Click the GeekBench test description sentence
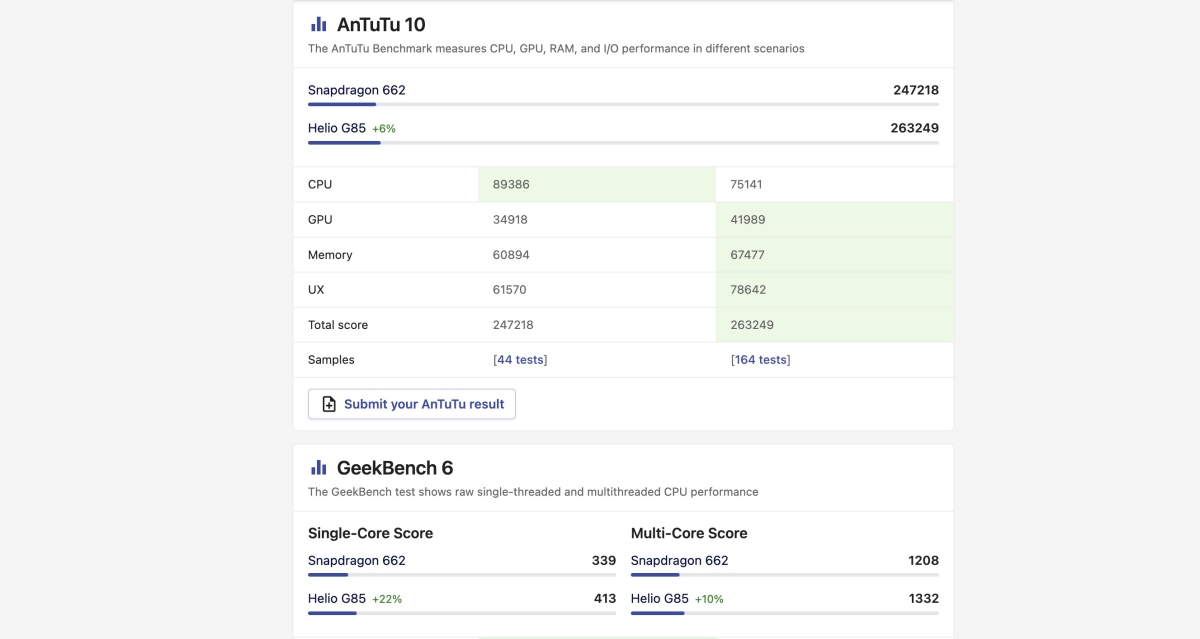This screenshot has width=1200, height=639. click(533, 492)
